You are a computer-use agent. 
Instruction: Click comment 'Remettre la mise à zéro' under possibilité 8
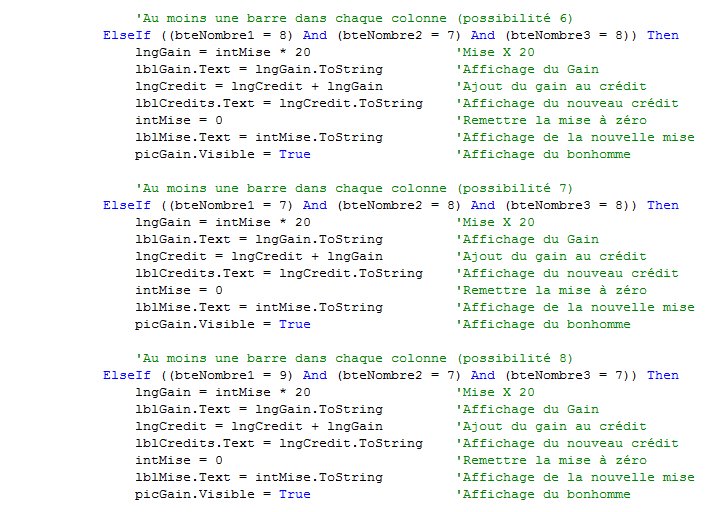pyautogui.click(x=552, y=460)
